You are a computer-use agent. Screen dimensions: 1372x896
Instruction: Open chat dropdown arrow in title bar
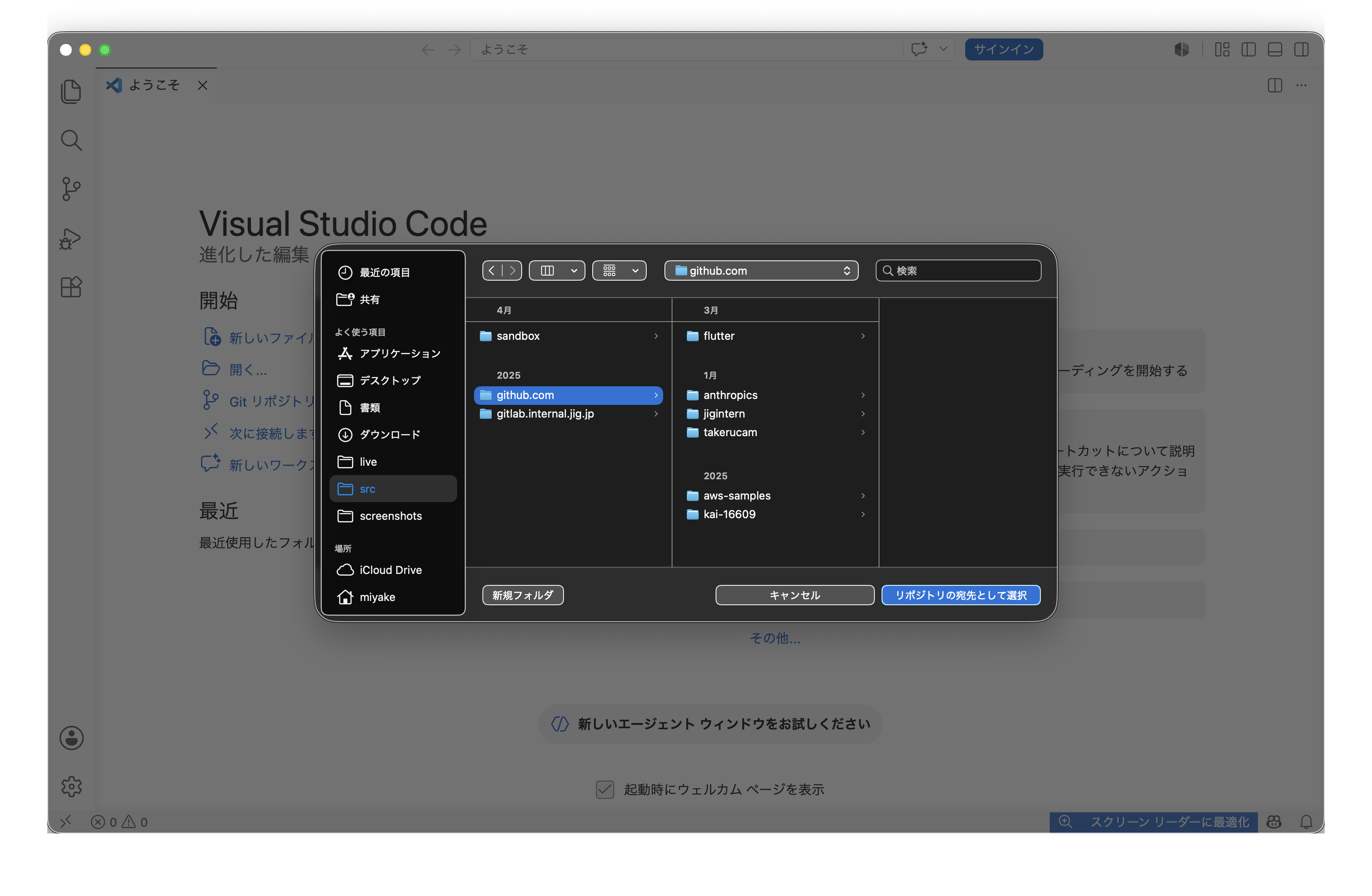click(943, 49)
